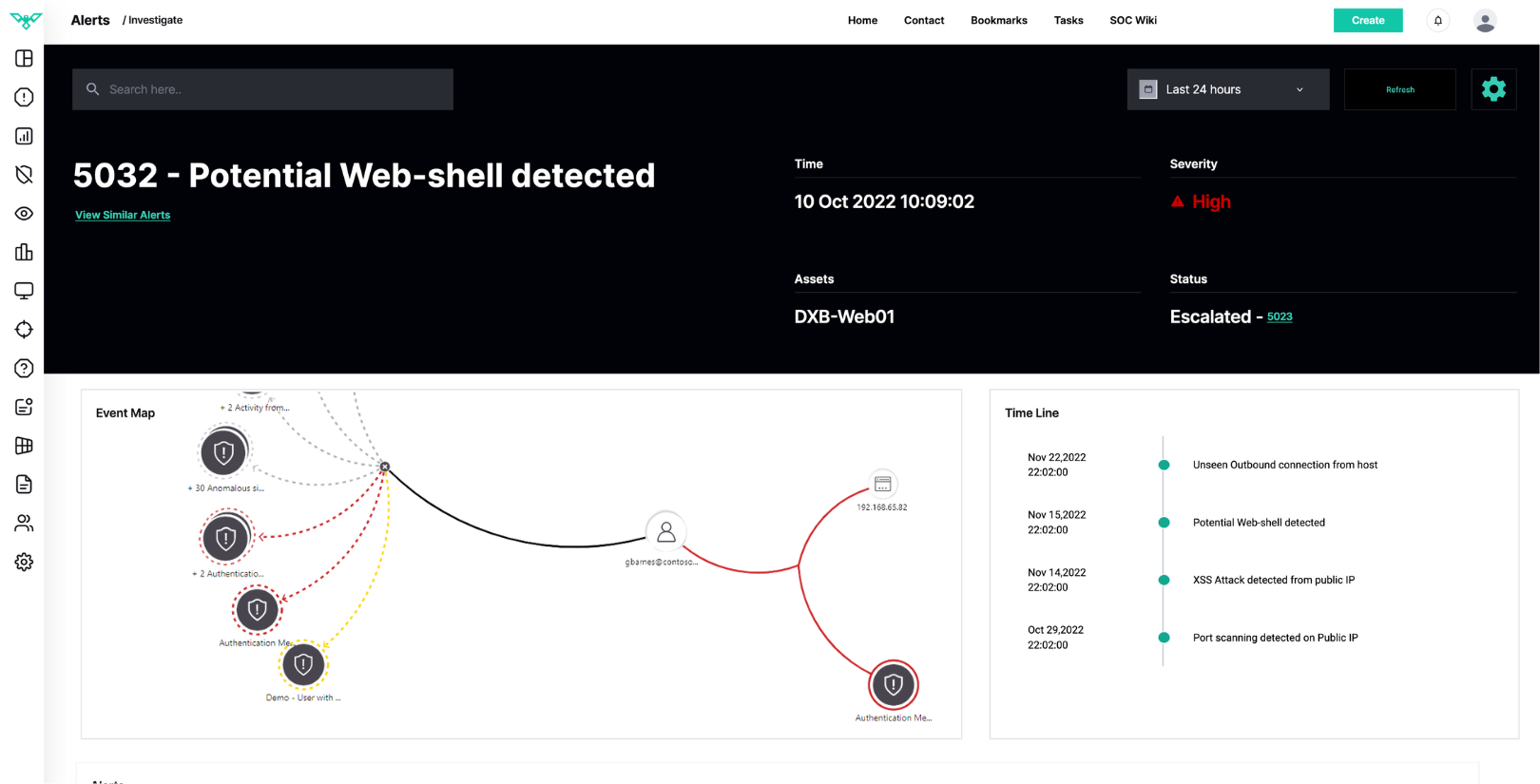Open settings gear next to Refresh
Screen dimensions: 1540x784
pyautogui.click(x=1492, y=89)
